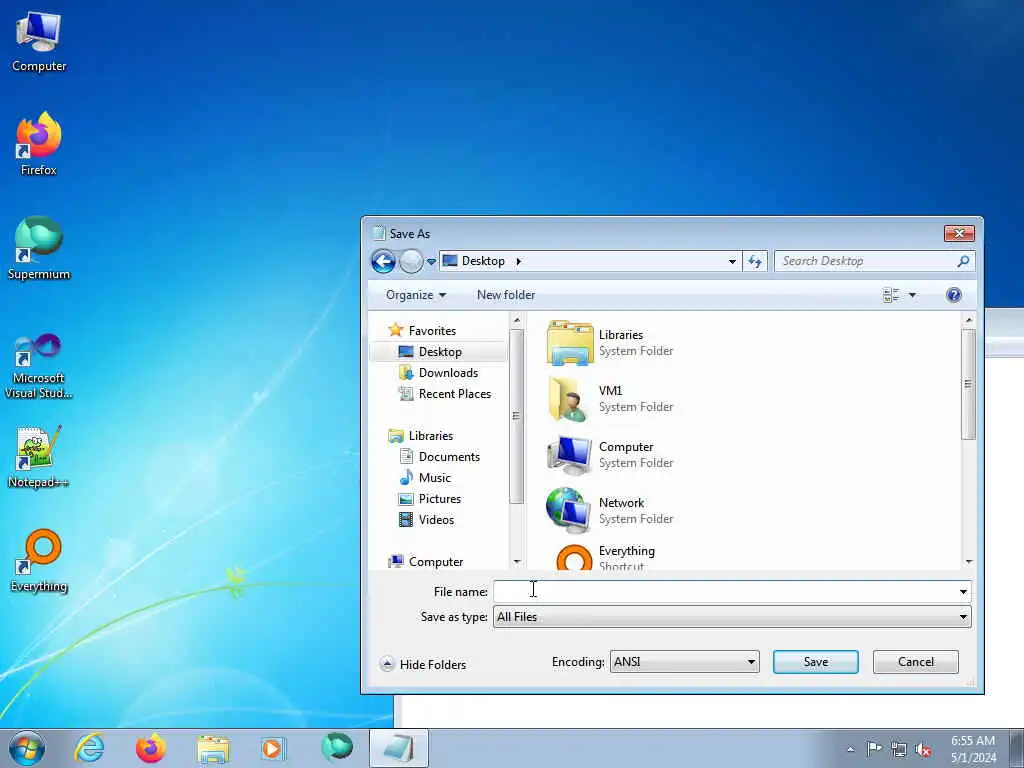Select the Firefox desktop shortcut
Image resolution: width=1024 pixels, height=768 pixels.
click(x=39, y=144)
